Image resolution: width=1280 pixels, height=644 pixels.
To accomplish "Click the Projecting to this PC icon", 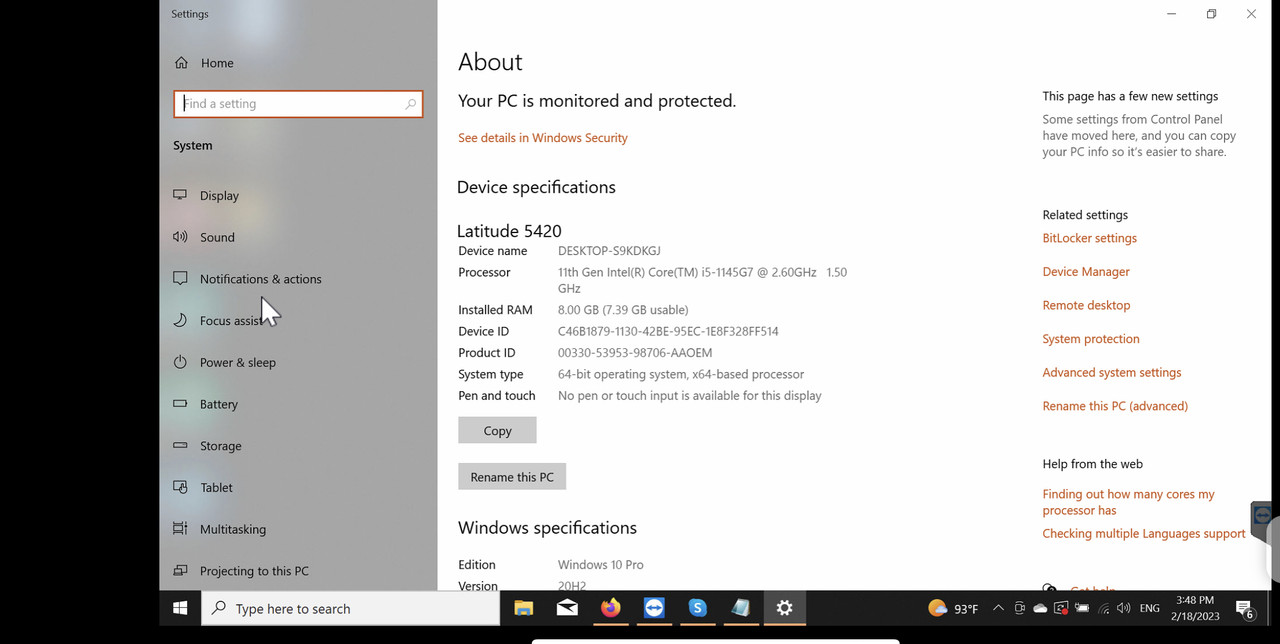I will pyautogui.click(x=180, y=570).
